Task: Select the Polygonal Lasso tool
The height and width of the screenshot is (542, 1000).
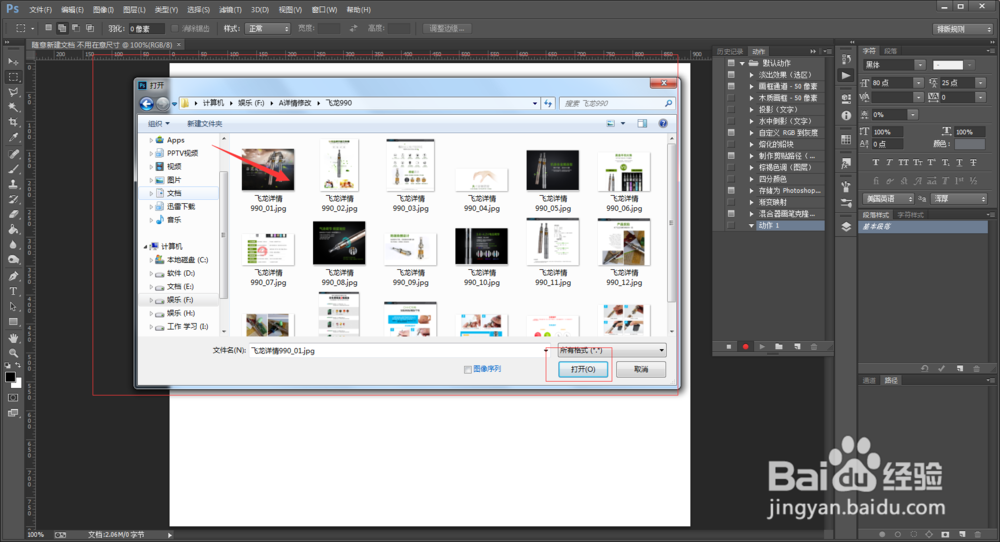Action: click(x=13, y=92)
